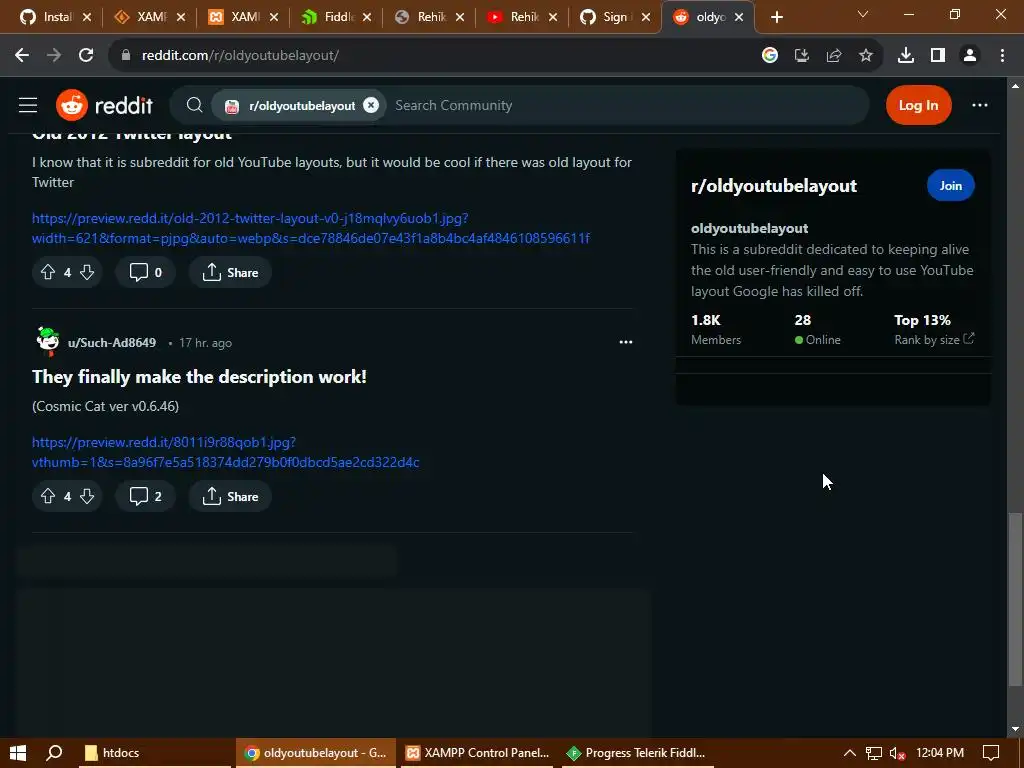Click the share page icon in address bar

pos(834,56)
